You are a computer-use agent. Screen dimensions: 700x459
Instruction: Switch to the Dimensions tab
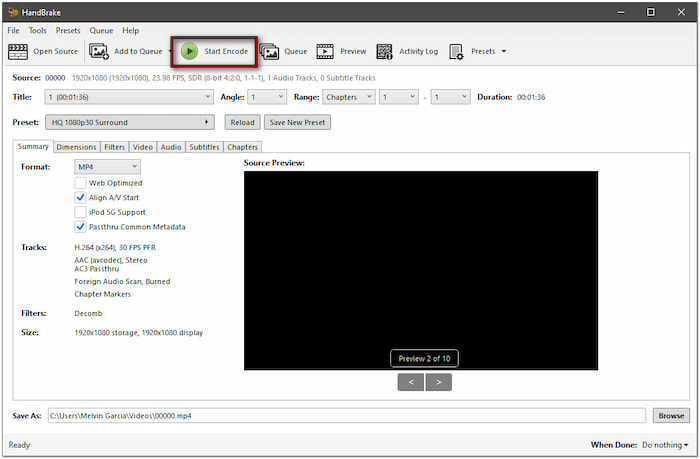coord(76,147)
